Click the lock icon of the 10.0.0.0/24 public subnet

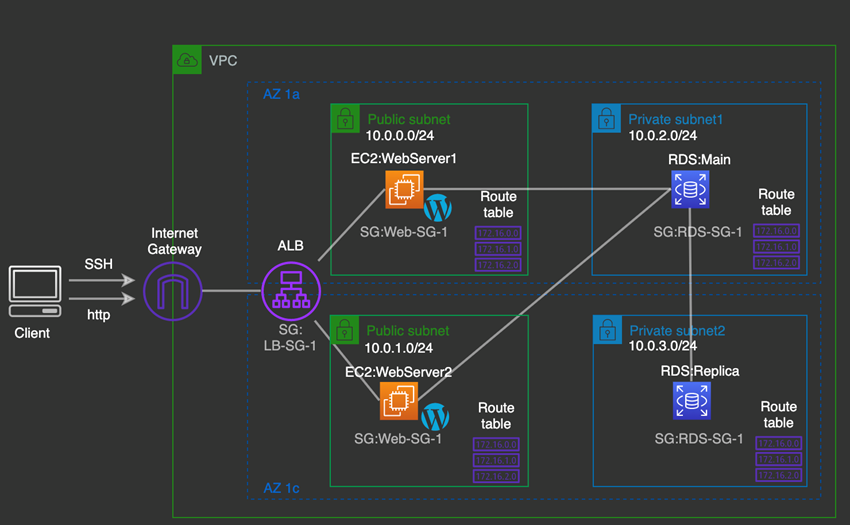[344, 119]
